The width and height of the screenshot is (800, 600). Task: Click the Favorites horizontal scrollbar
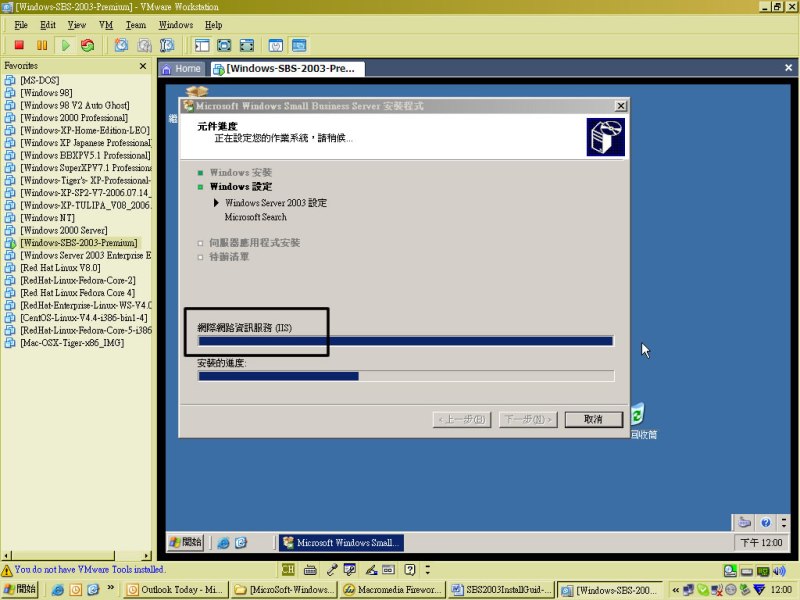pos(77,556)
